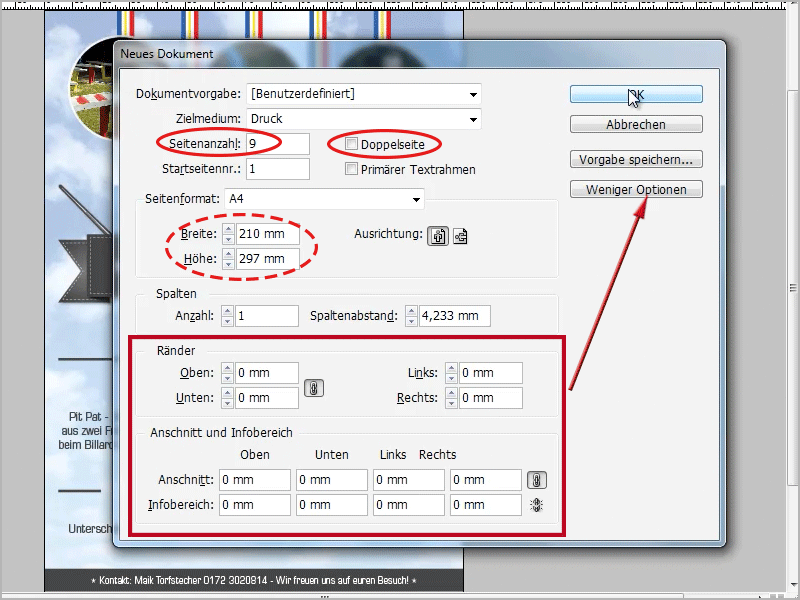This screenshot has height=600, width=800.
Task: Toggle the Infobereich chain link icon
Action: (536, 505)
